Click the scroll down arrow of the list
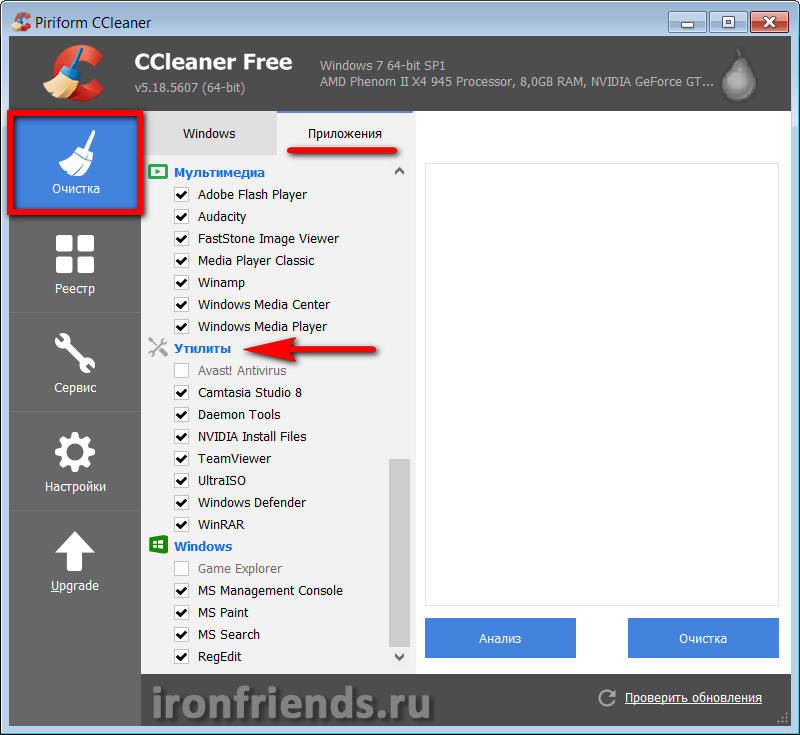The height and width of the screenshot is (735, 800). [399, 657]
